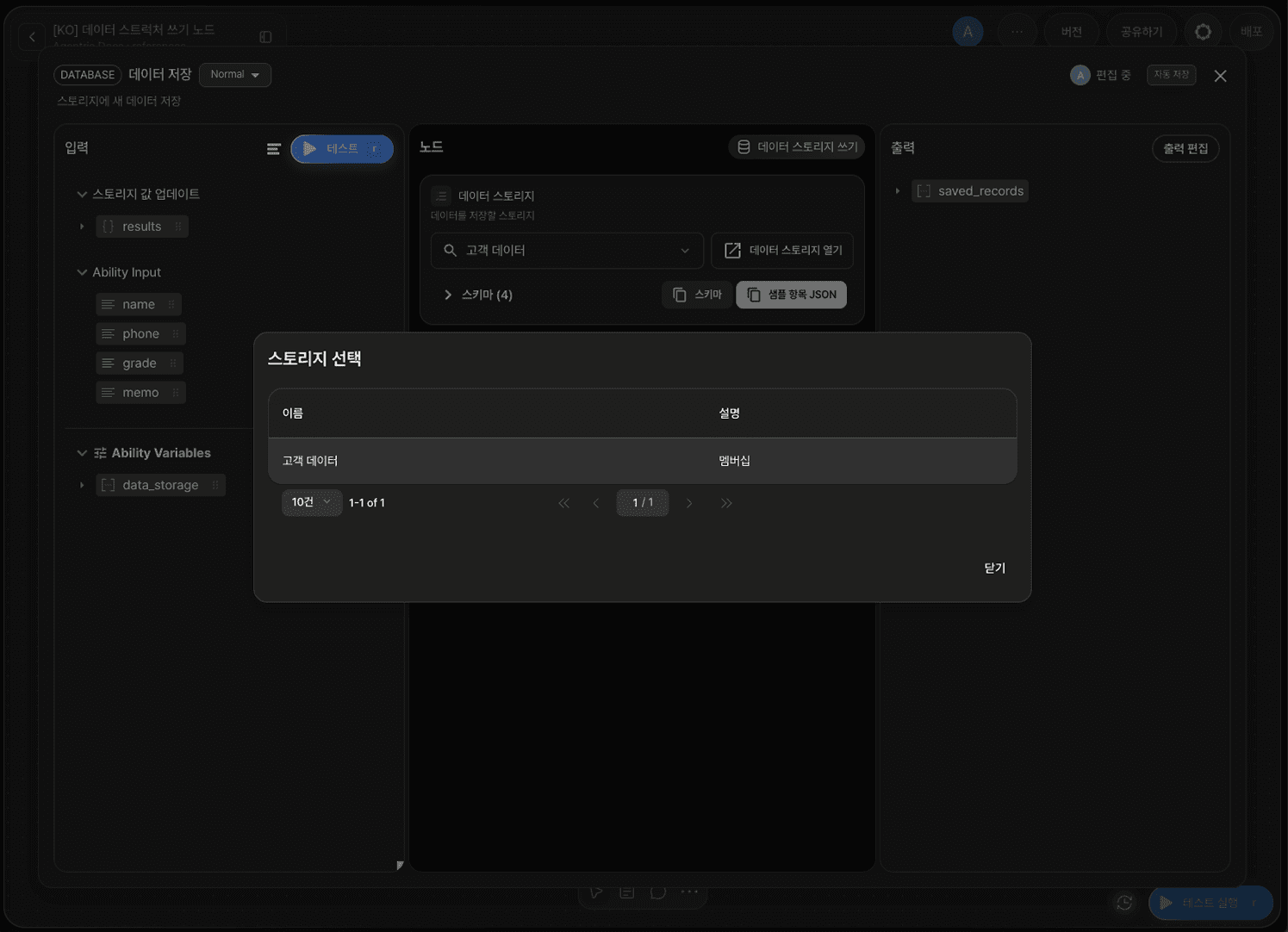Click the 데이터 스토리지 열기 button

[x=782, y=251]
